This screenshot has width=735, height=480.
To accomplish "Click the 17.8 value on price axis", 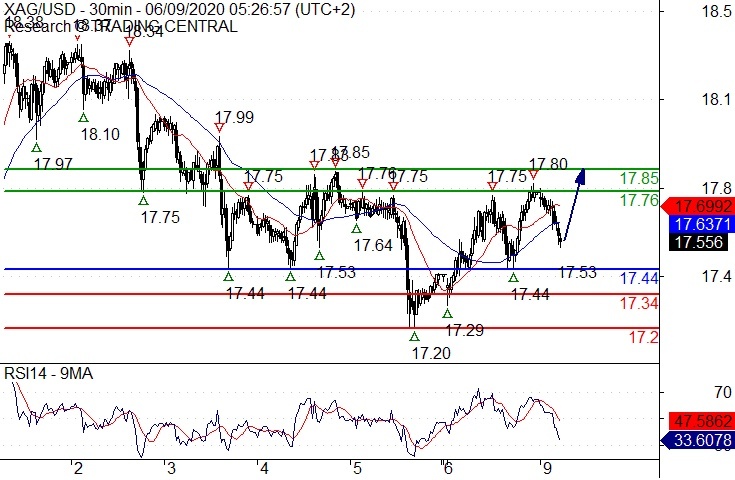I will tap(717, 189).
